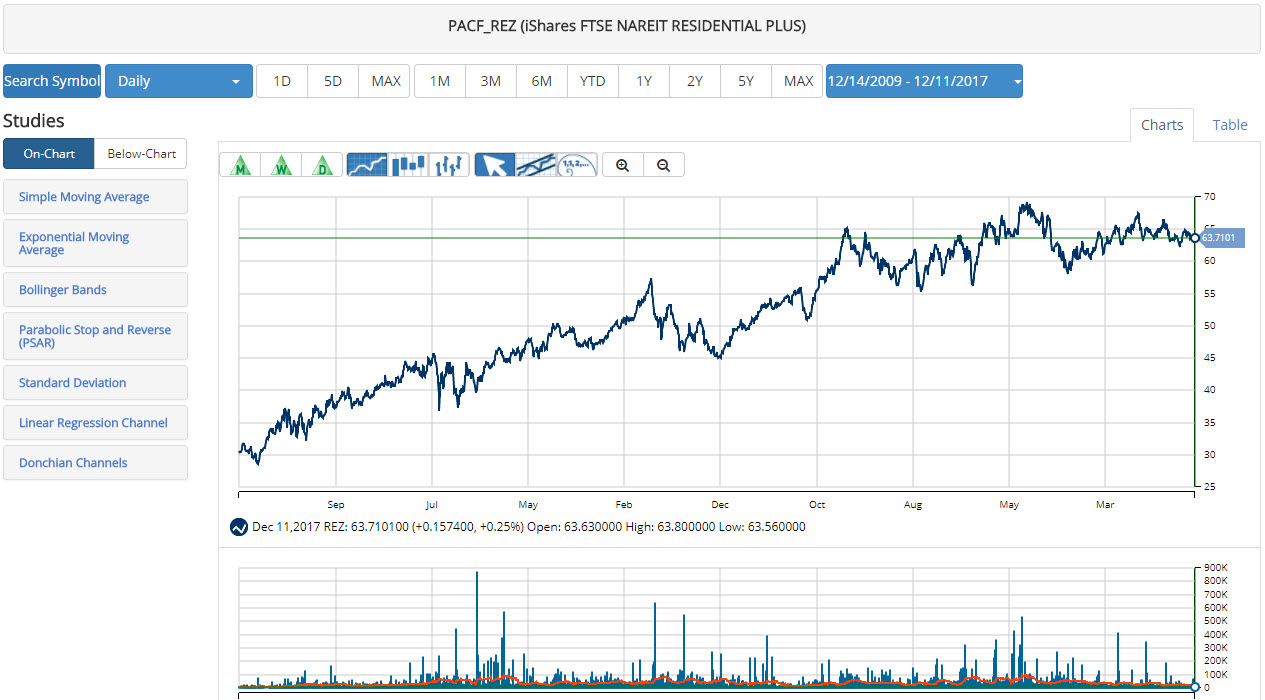Image resolution: width=1265 pixels, height=700 pixels.
Task: Set intraday range to 1D
Action: point(282,81)
